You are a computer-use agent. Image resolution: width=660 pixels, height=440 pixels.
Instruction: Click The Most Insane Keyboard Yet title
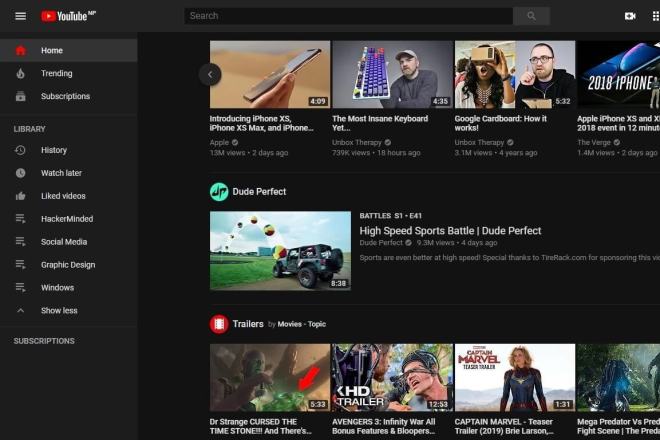380,123
